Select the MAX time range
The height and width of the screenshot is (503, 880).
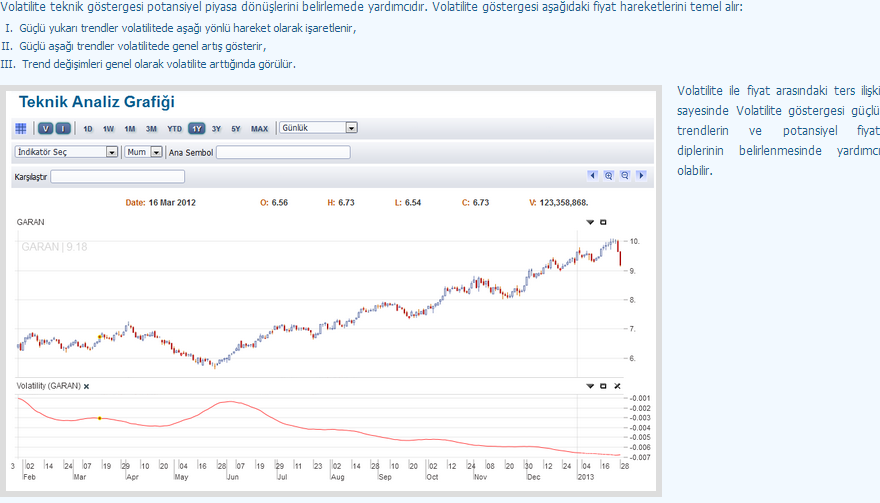pos(259,129)
